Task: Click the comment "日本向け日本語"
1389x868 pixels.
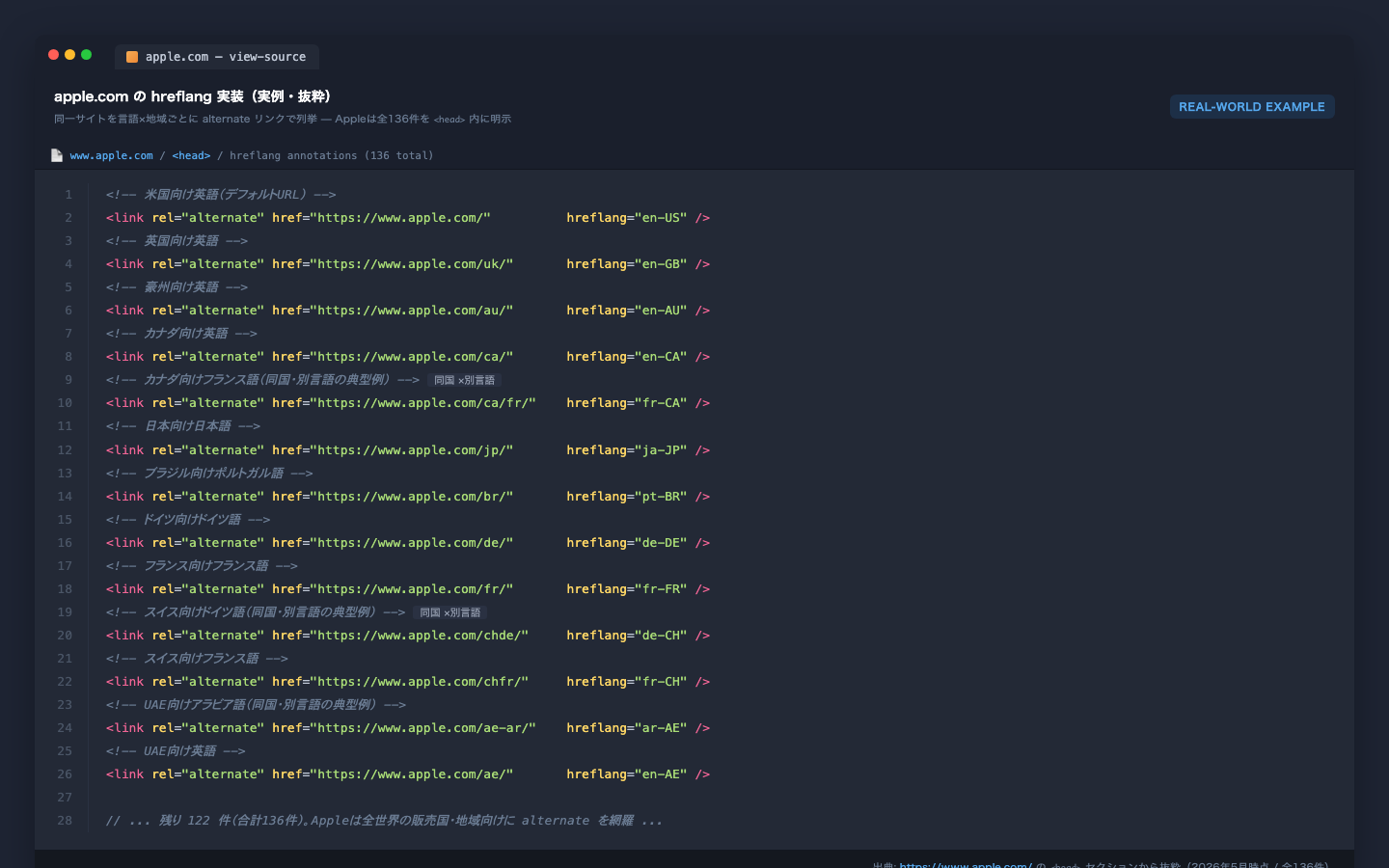Action: click(183, 426)
